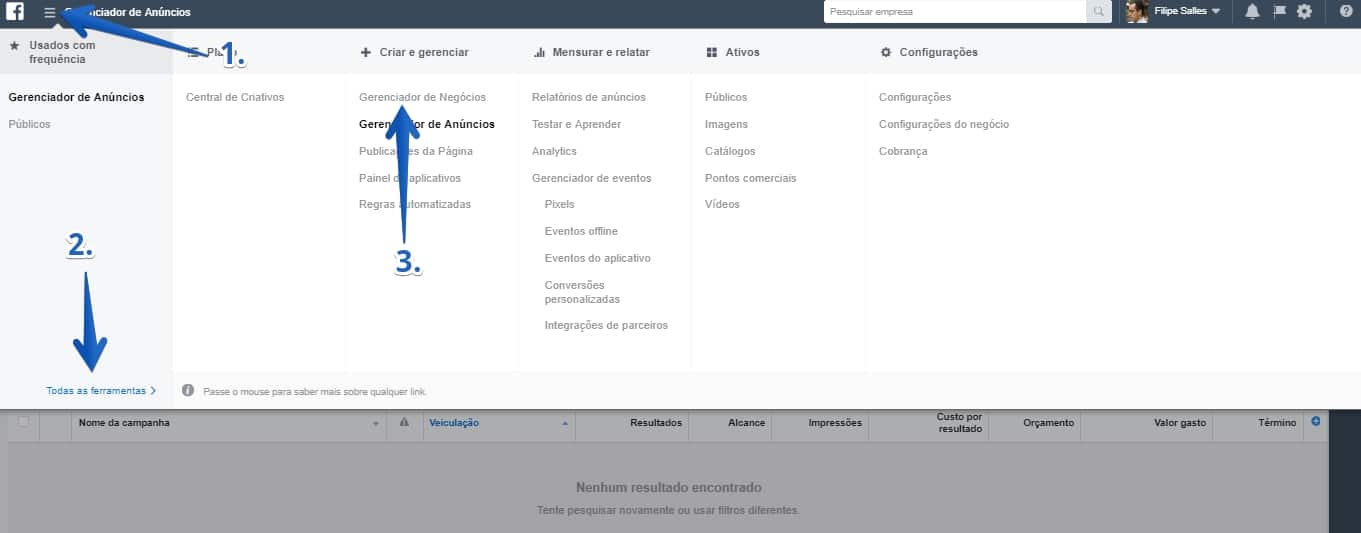Open Conversões personalizadas

click(582, 292)
